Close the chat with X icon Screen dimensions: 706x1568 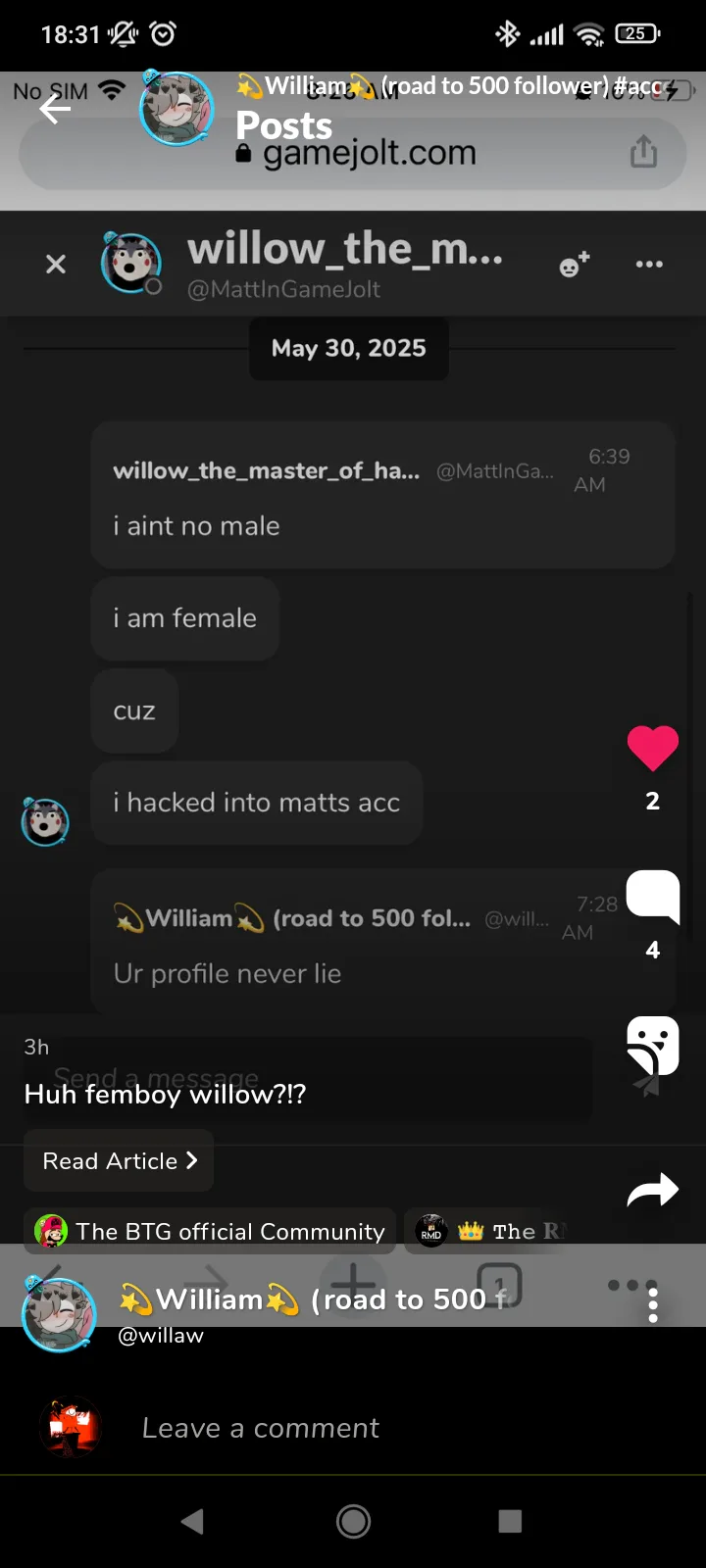pyautogui.click(x=56, y=264)
